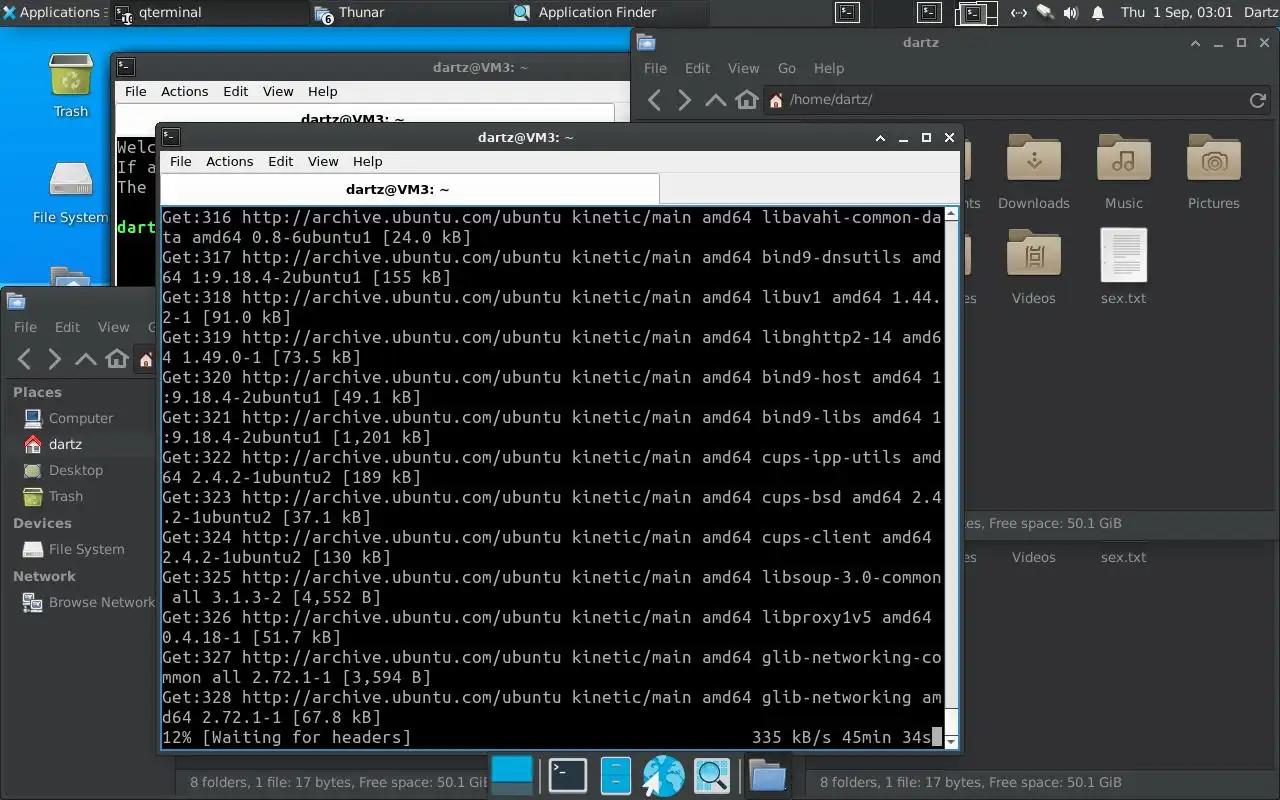Click the stacked terminal windows panel icon

(x=975, y=13)
